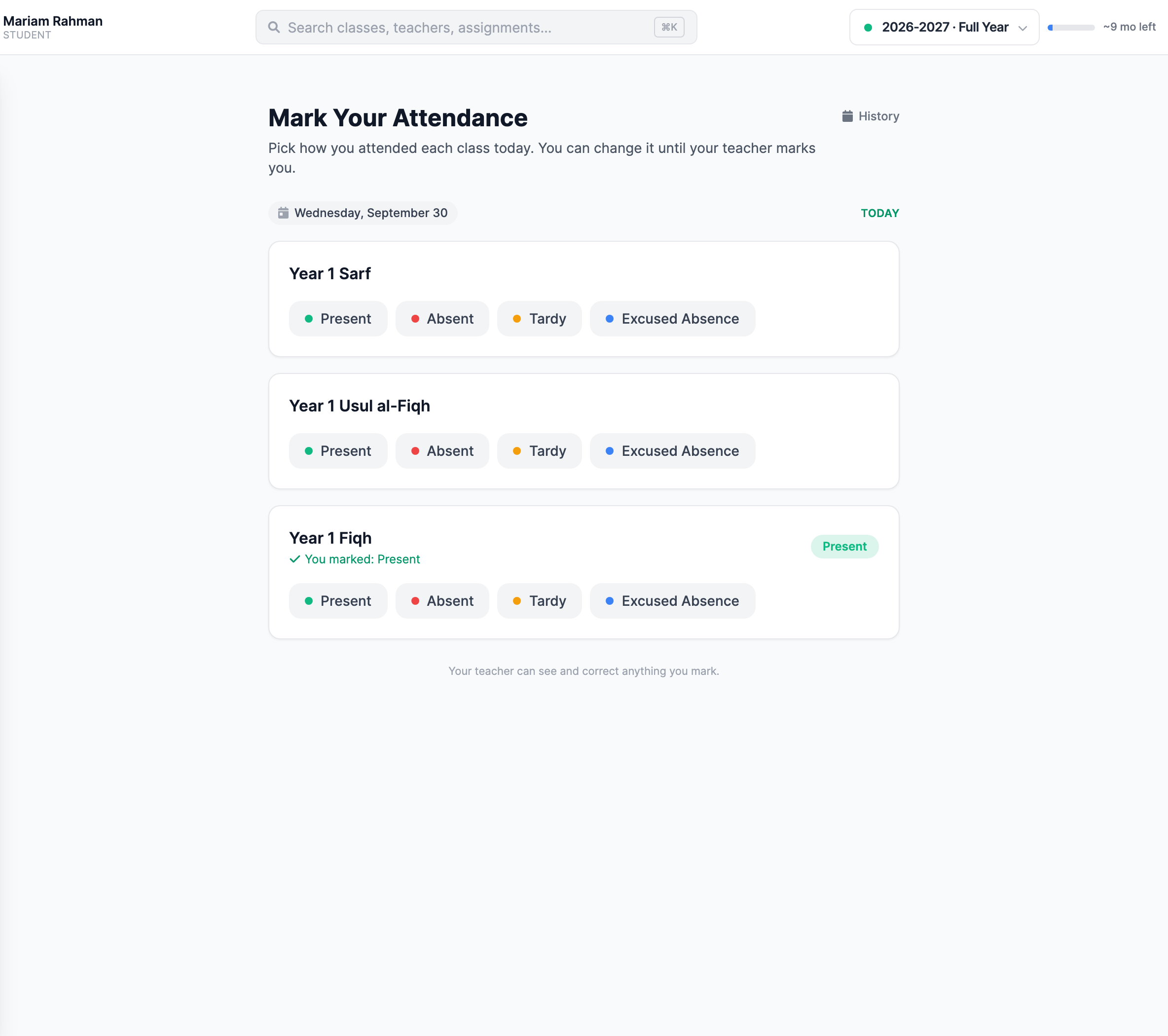Viewport: 1168px width, 1036px height.
Task: Click the search magnifier icon
Action: [x=274, y=28]
